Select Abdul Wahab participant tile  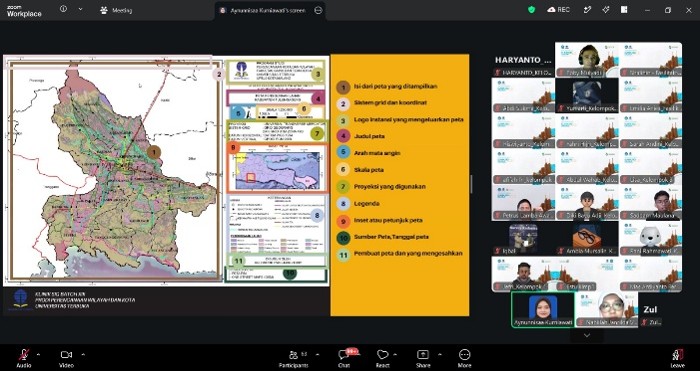(587, 167)
